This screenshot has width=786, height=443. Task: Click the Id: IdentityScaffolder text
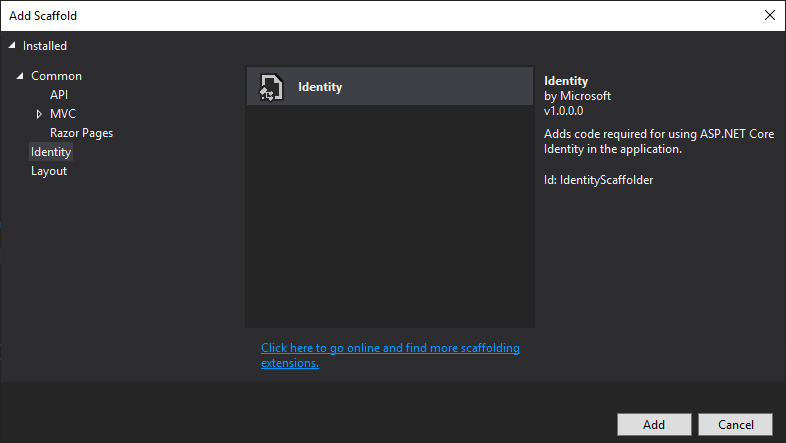click(x=598, y=180)
